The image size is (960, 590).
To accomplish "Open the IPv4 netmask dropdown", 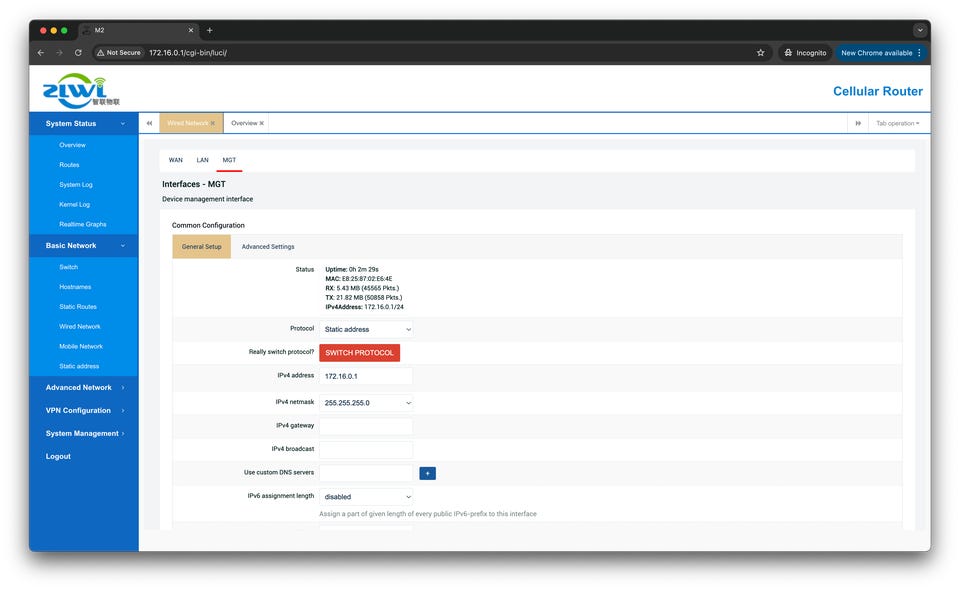I will click(x=366, y=403).
